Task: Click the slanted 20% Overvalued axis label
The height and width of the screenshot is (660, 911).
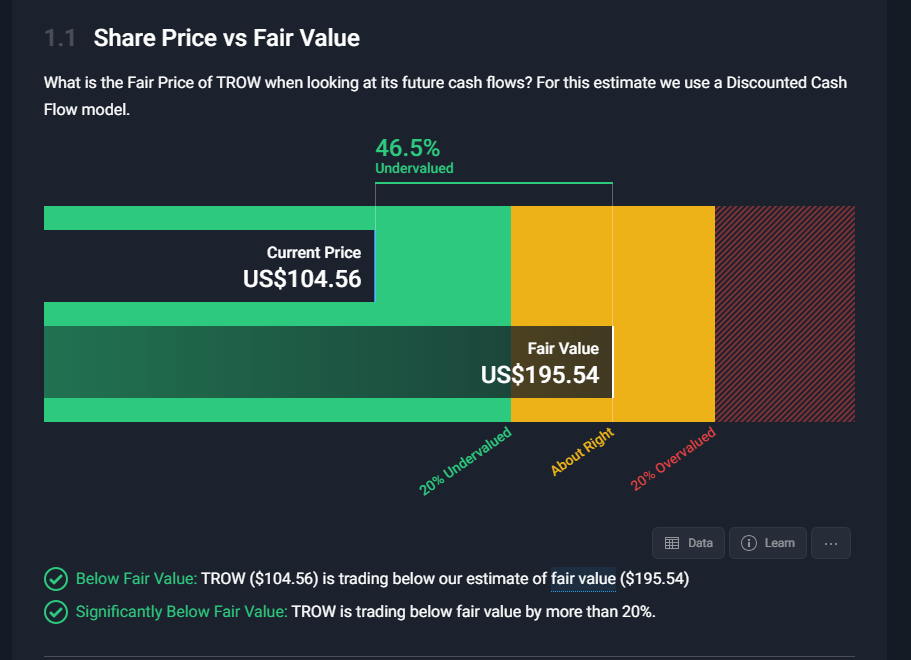Action: pos(673,460)
